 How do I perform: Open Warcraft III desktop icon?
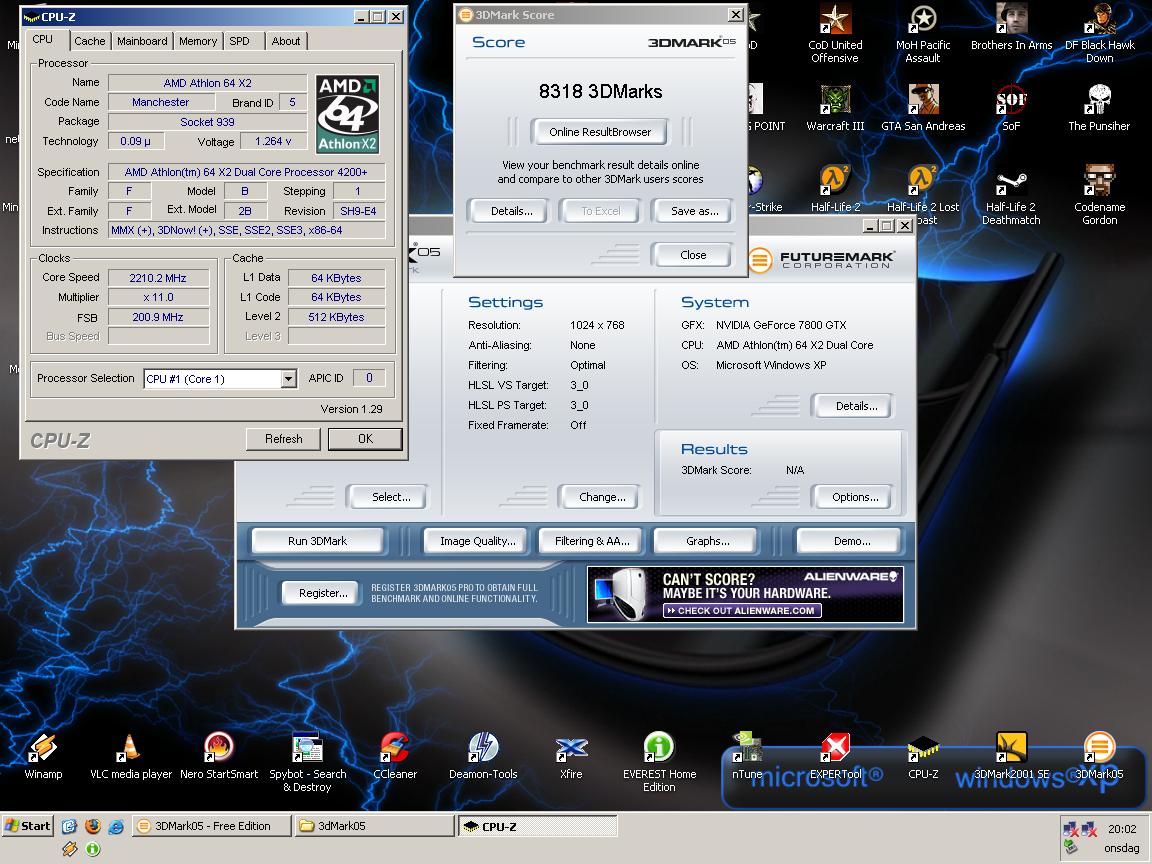coord(835,108)
